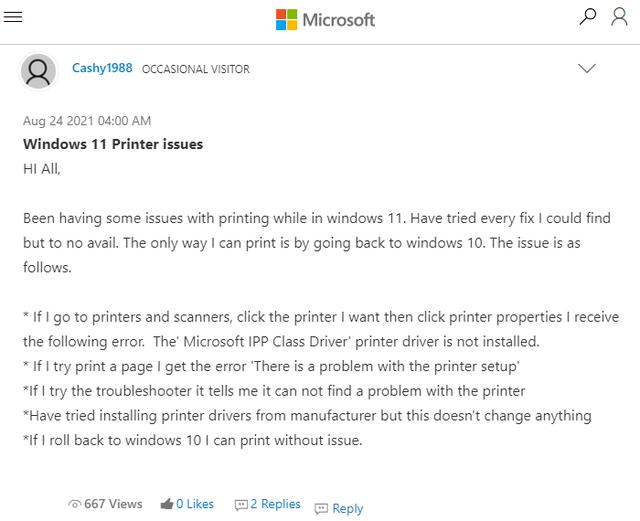Click the Reply speech bubble icon

point(321,508)
